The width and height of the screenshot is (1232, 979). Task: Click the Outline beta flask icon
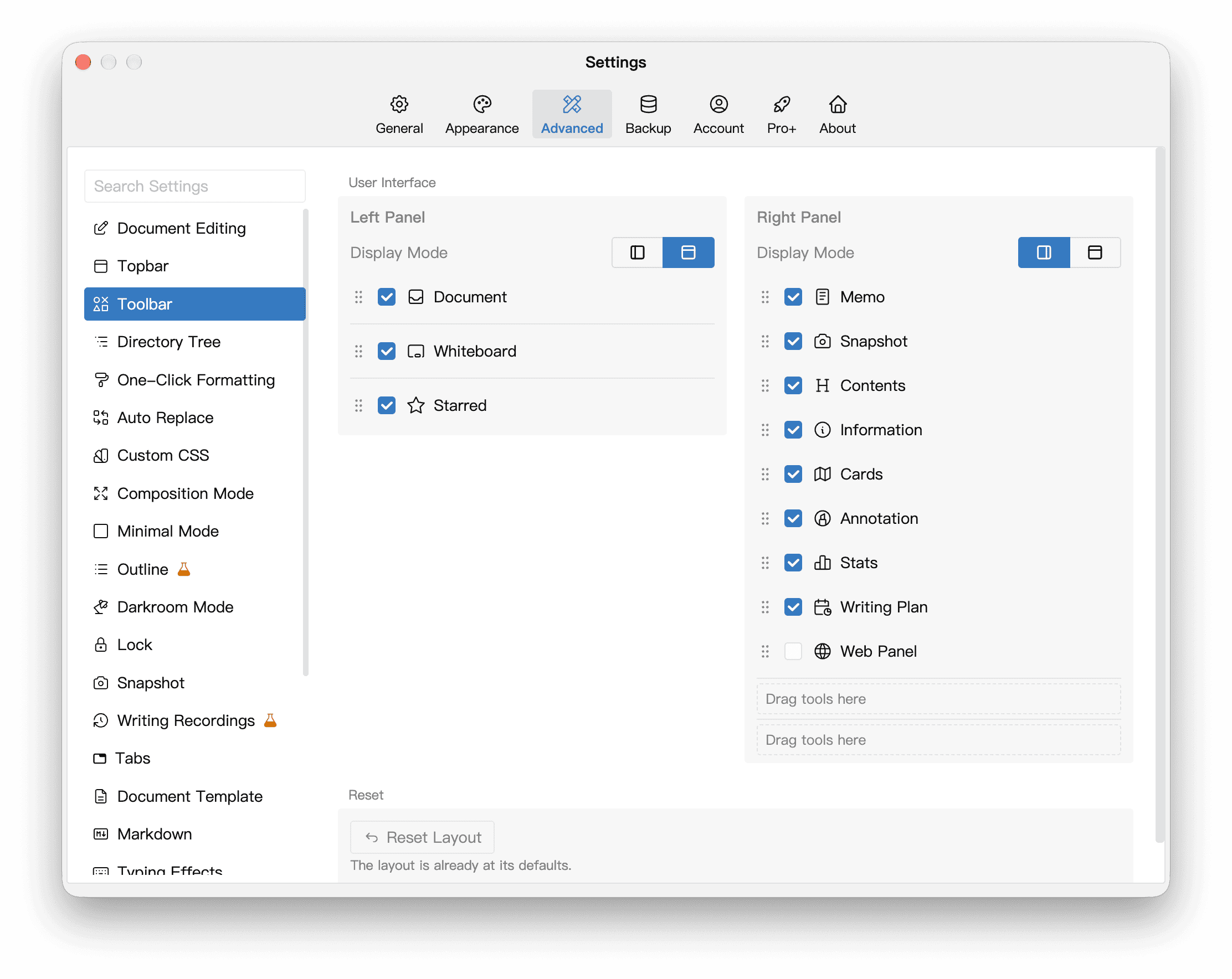[x=184, y=569]
